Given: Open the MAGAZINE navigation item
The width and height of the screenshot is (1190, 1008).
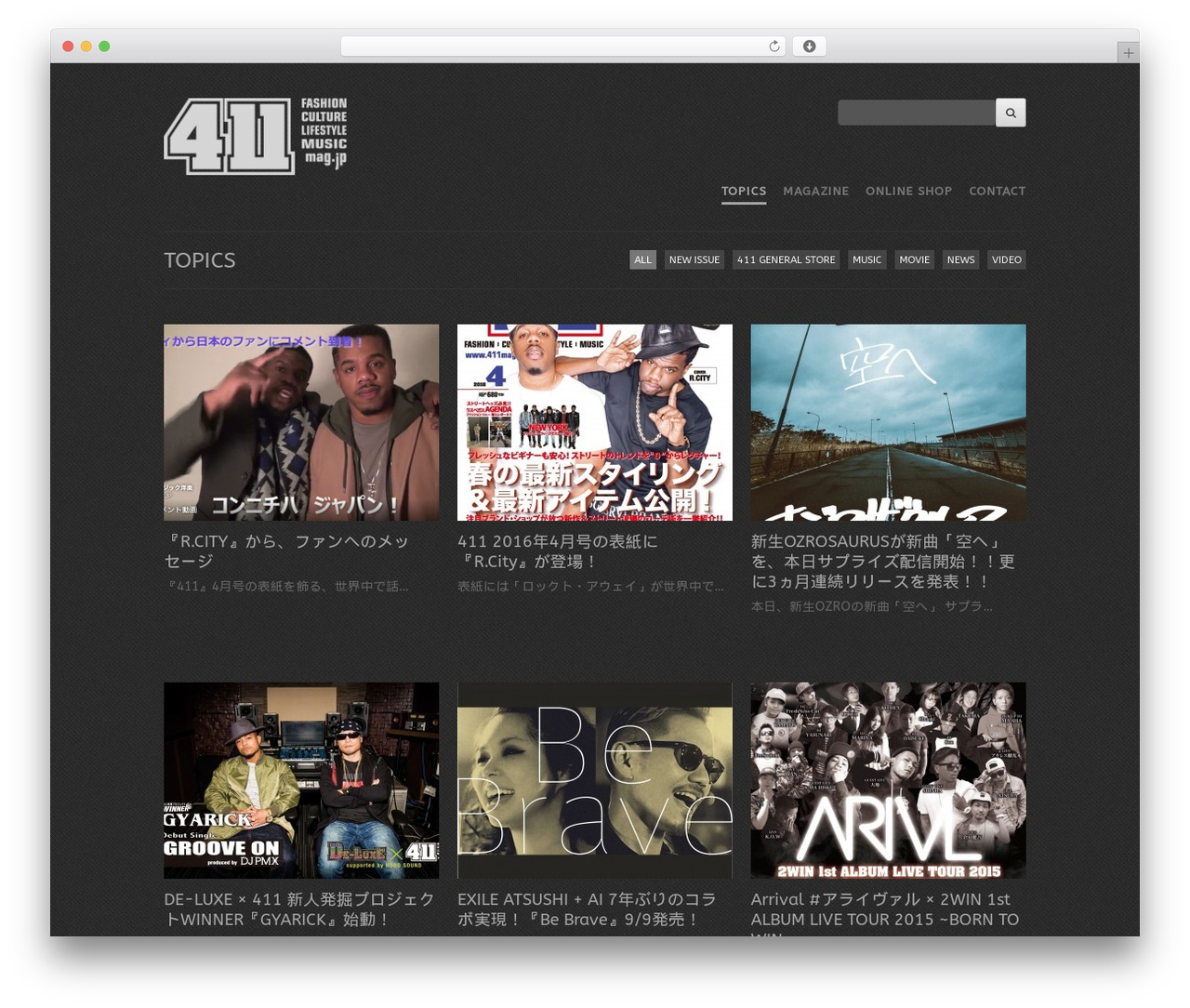Looking at the screenshot, I should 816,191.
